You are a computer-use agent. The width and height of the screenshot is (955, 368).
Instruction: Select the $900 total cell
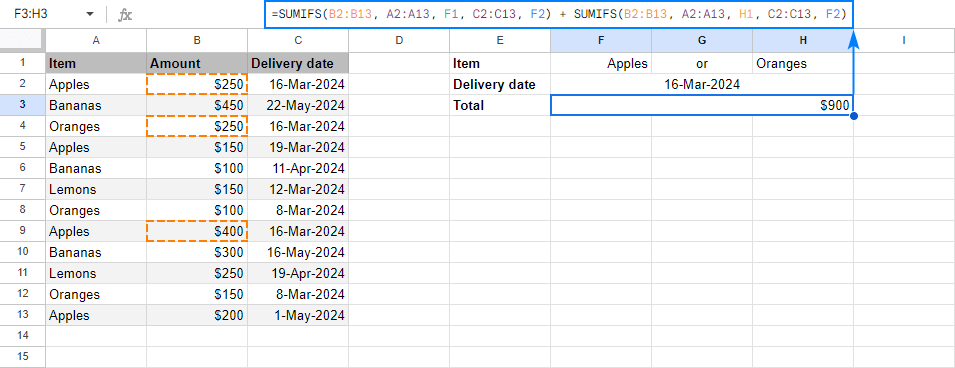(x=702, y=105)
